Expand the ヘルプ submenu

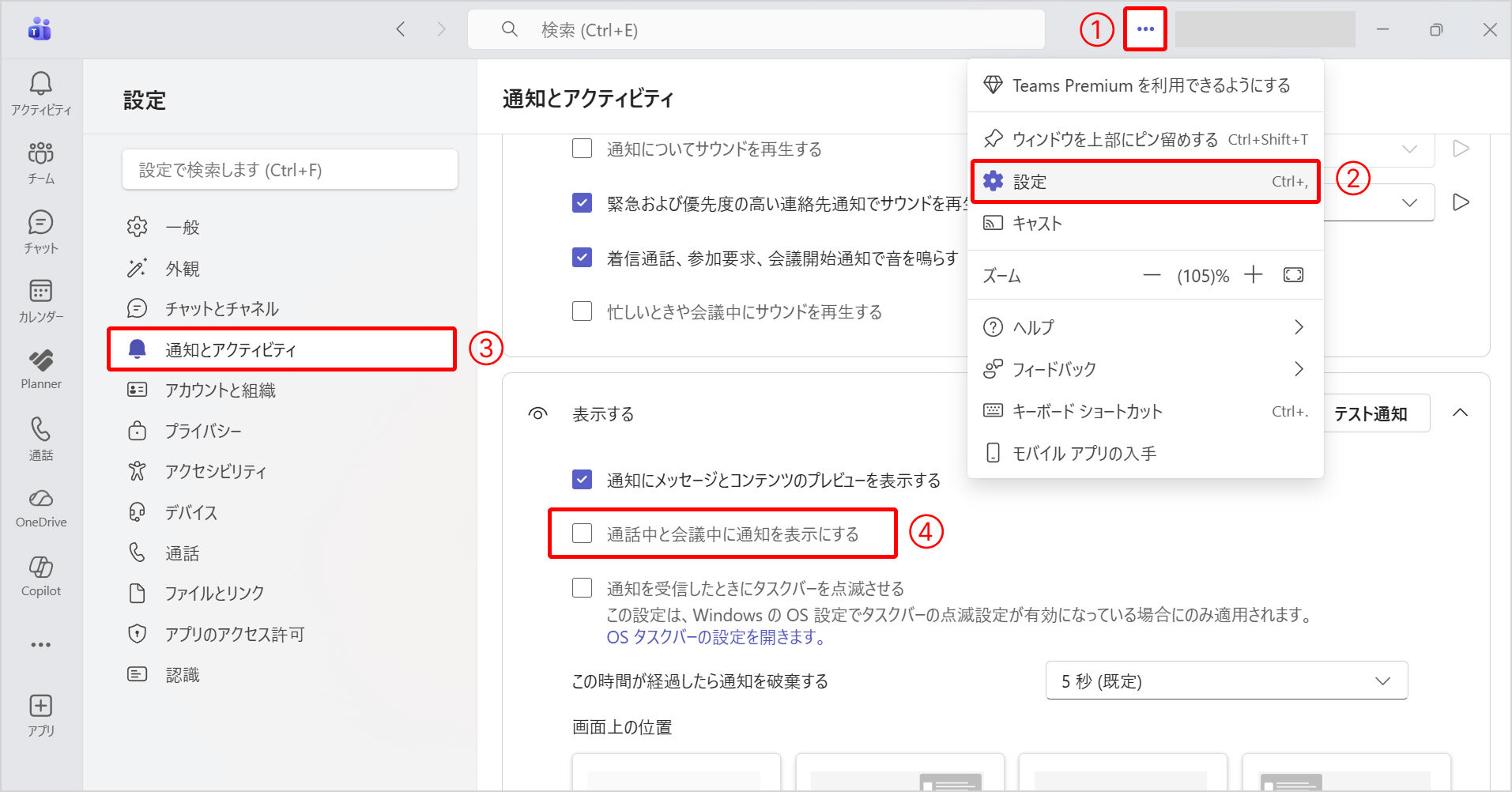1144,327
